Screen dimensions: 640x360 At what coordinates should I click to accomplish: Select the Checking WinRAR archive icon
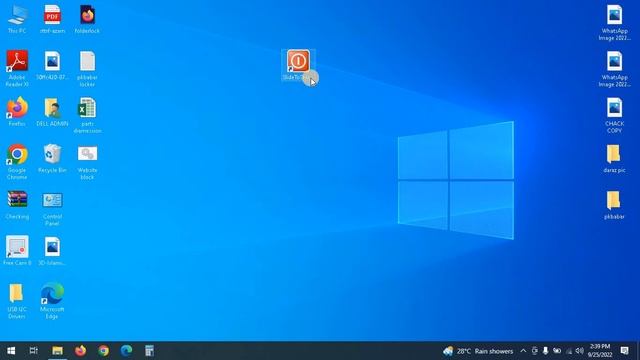pos(17,205)
